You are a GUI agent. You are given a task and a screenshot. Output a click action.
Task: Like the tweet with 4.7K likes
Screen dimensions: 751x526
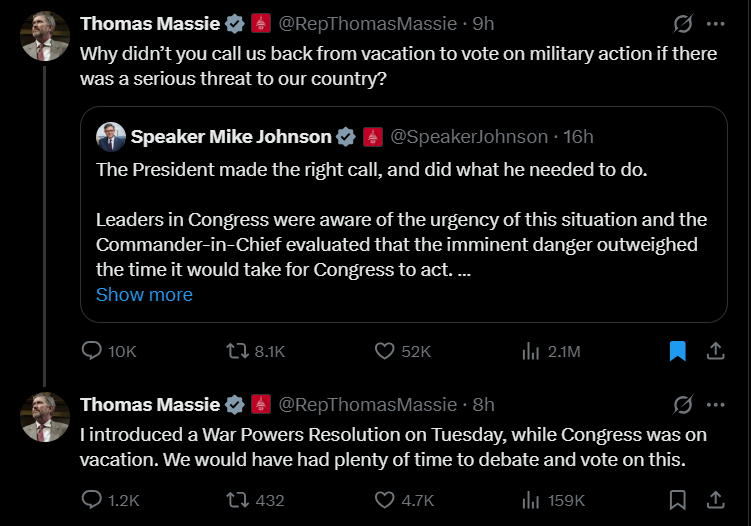(385, 500)
